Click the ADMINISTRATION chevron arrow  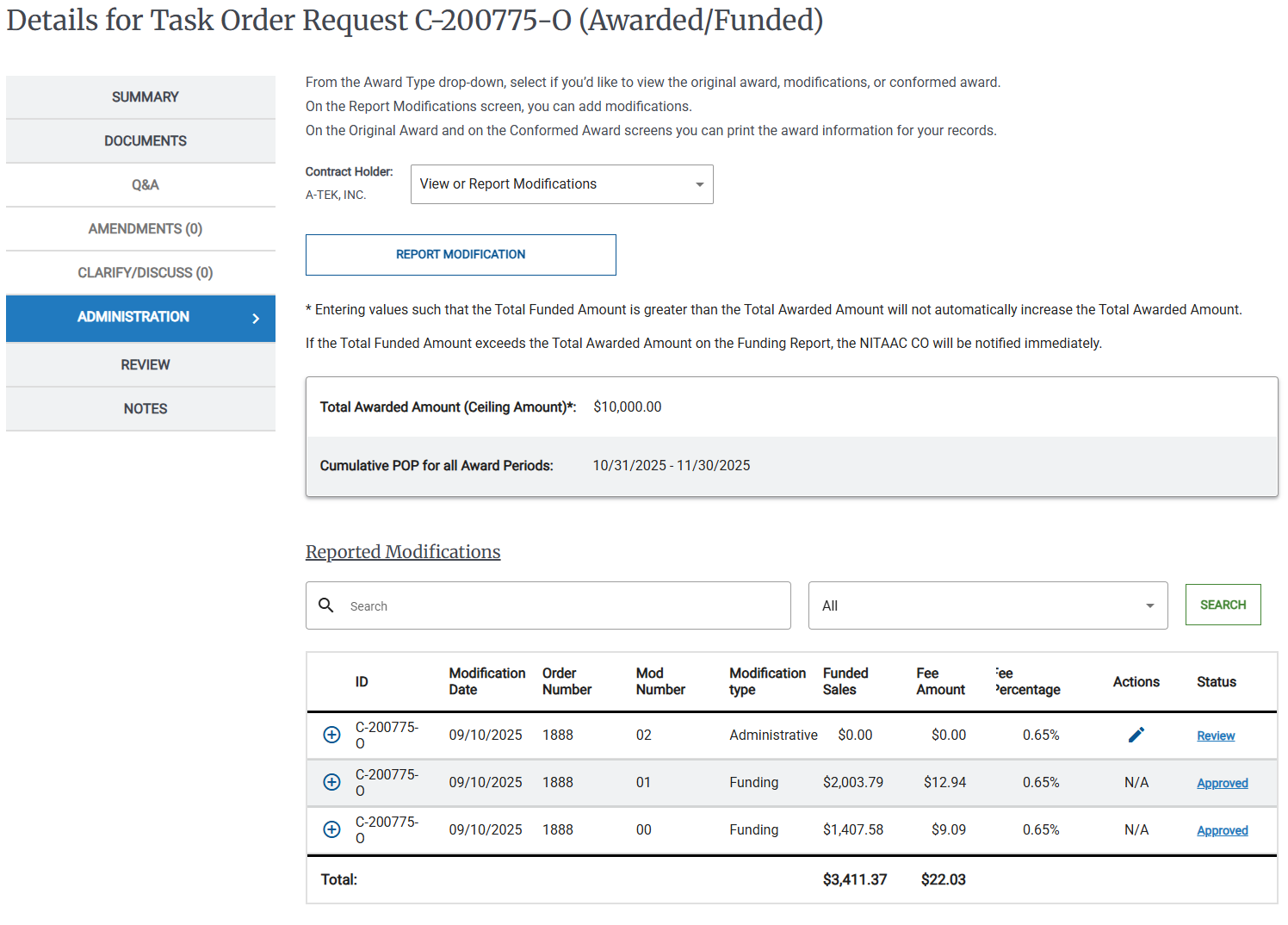click(255, 318)
